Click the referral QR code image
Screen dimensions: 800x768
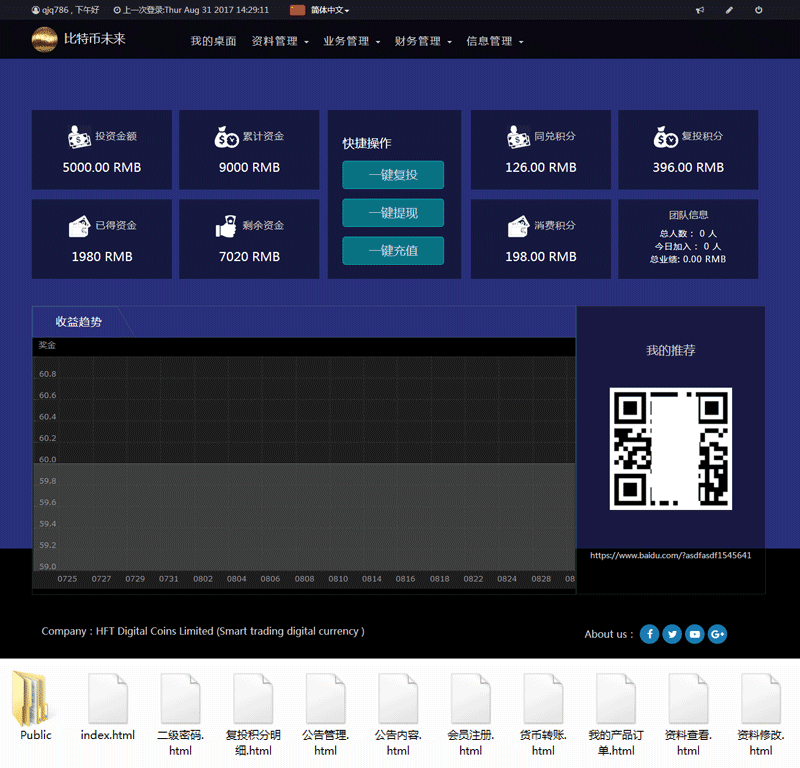point(670,448)
